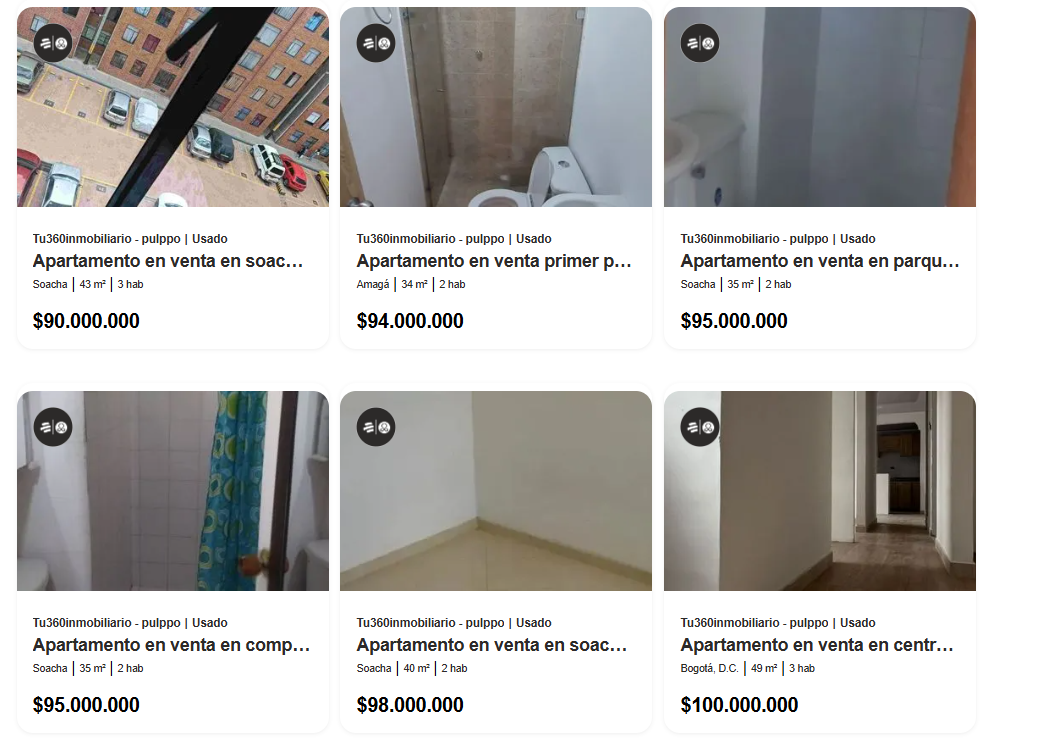1051x751 pixels.
Task: Open 'Apartamento en venta en soac…' 43 m² listing
Action: [168, 261]
